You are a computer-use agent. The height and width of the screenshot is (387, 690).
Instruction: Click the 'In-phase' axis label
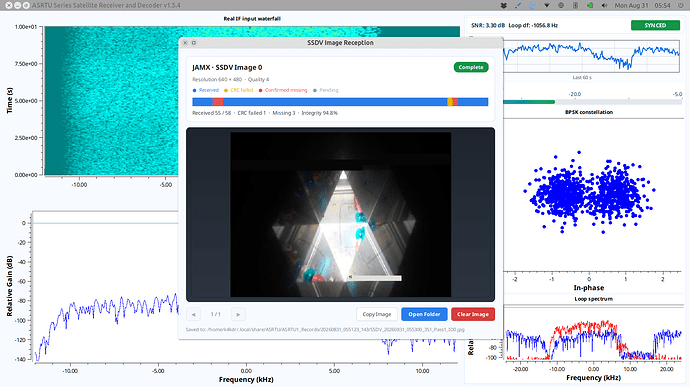tap(589, 288)
